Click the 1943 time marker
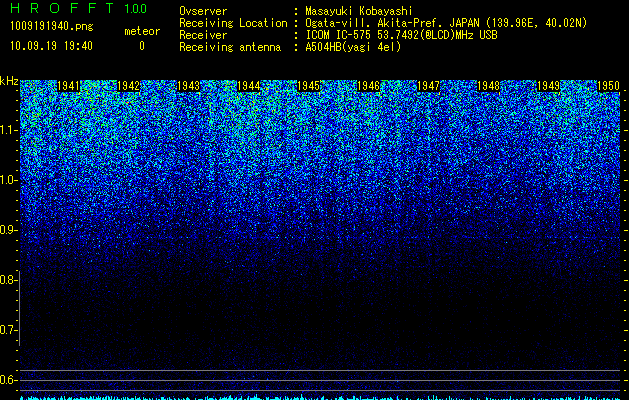The image size is (629, 400). click(x=189, y=86)
